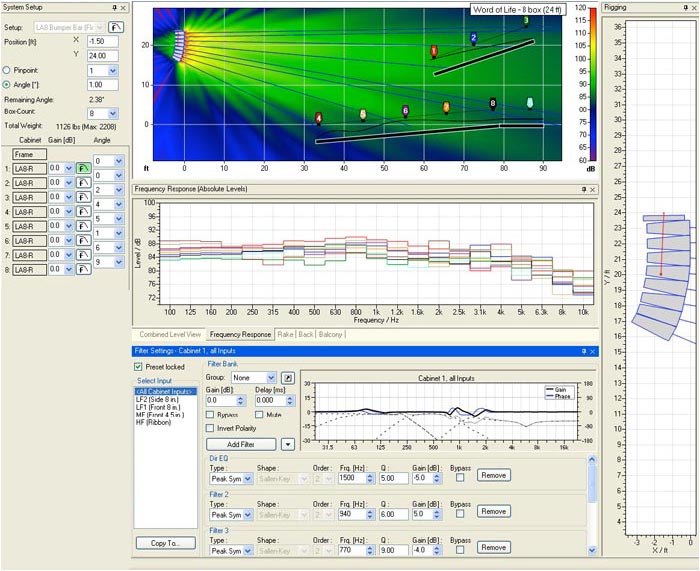Open the filter settings for cabinet 4
This screenshot has width=700, height=571.
pos(83,212)
